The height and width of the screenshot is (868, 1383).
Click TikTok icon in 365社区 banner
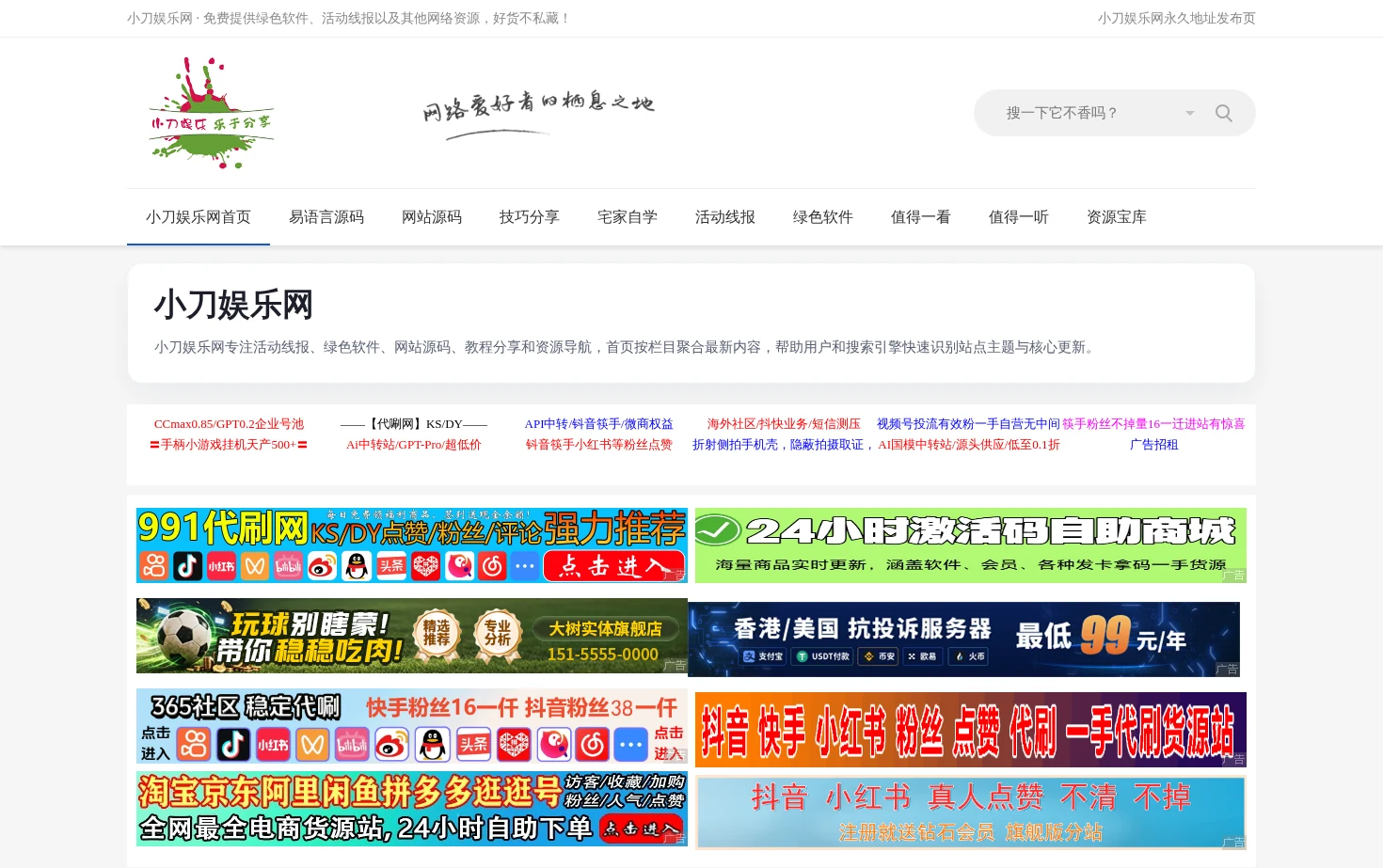click(233, 744)
